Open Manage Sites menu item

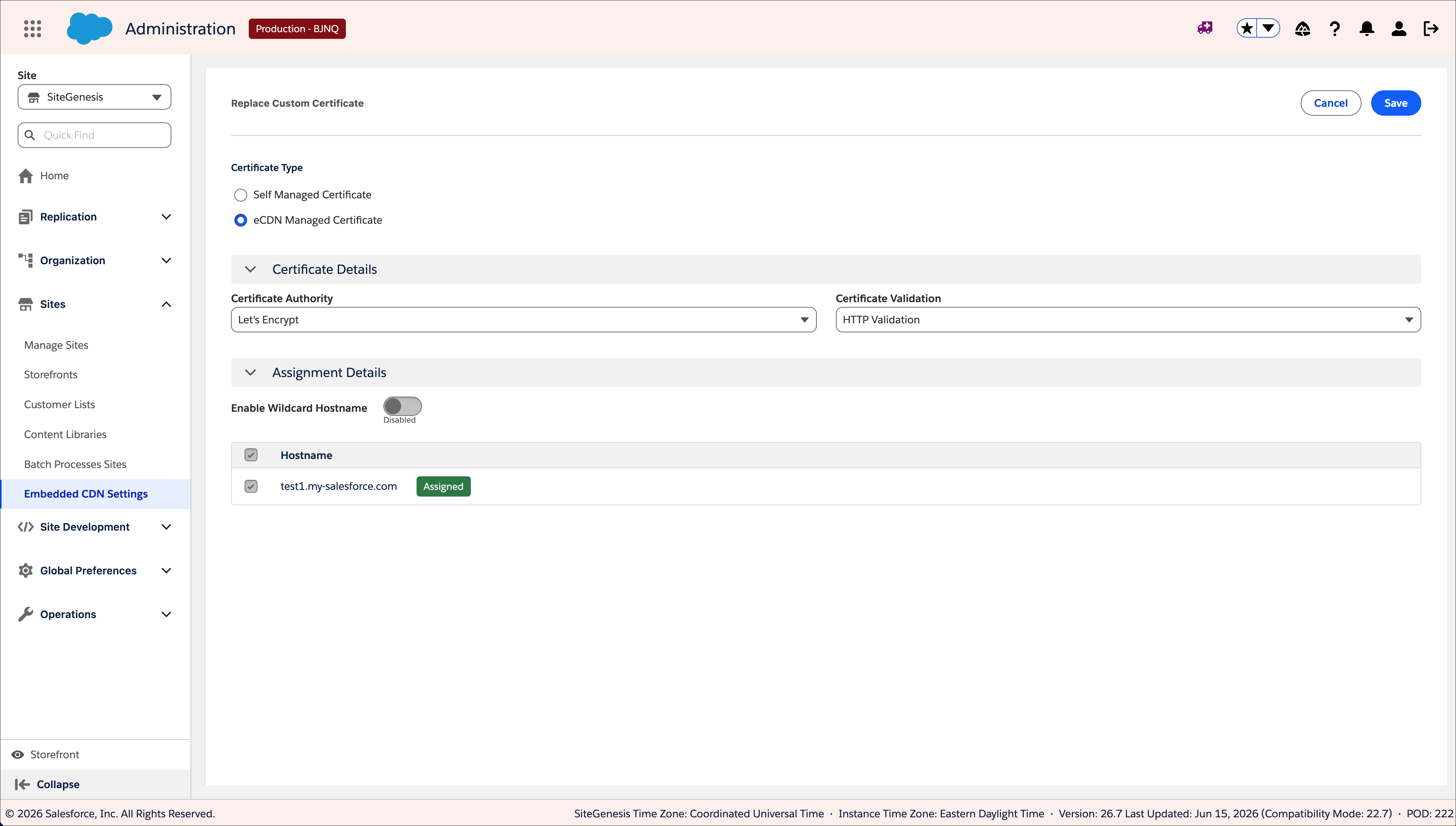(56, 345)
